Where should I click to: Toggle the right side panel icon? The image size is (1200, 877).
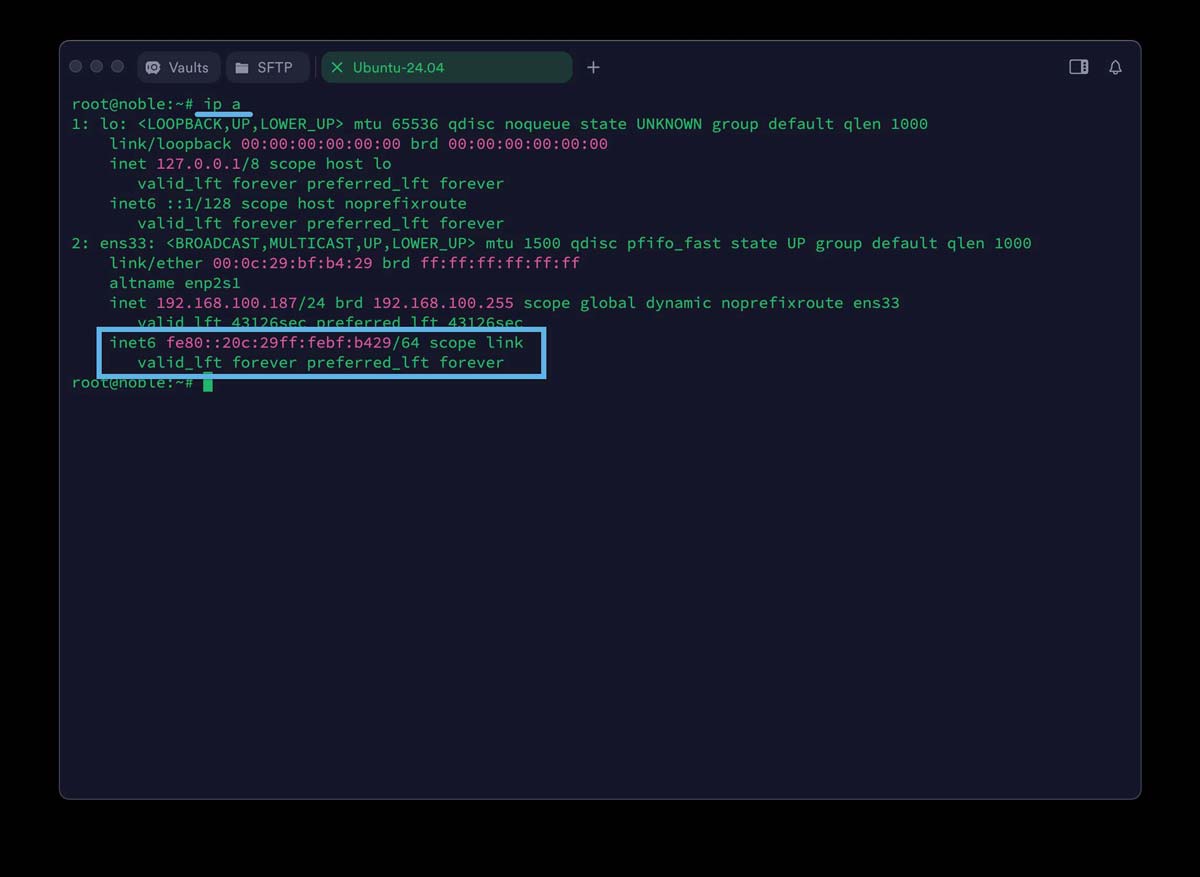tap(1078, 67)
